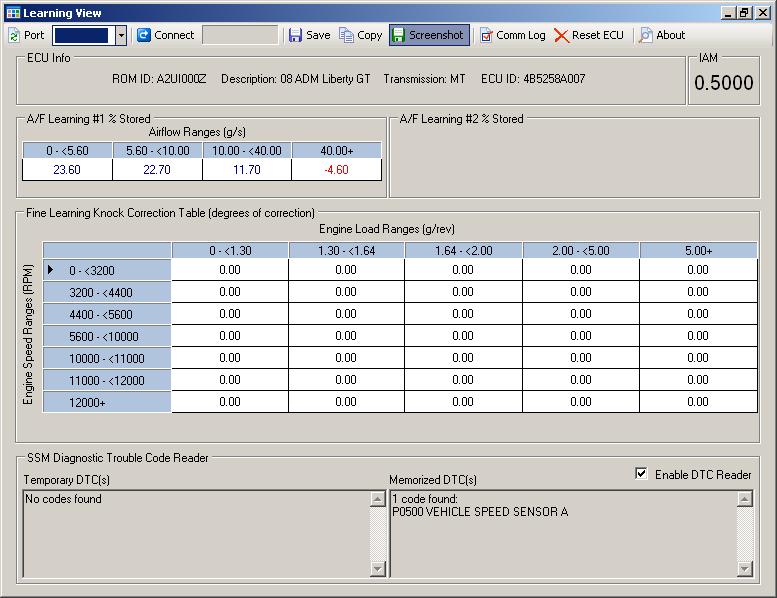Click the 11.70 A/F learning cell

click(x=247, y=169)
